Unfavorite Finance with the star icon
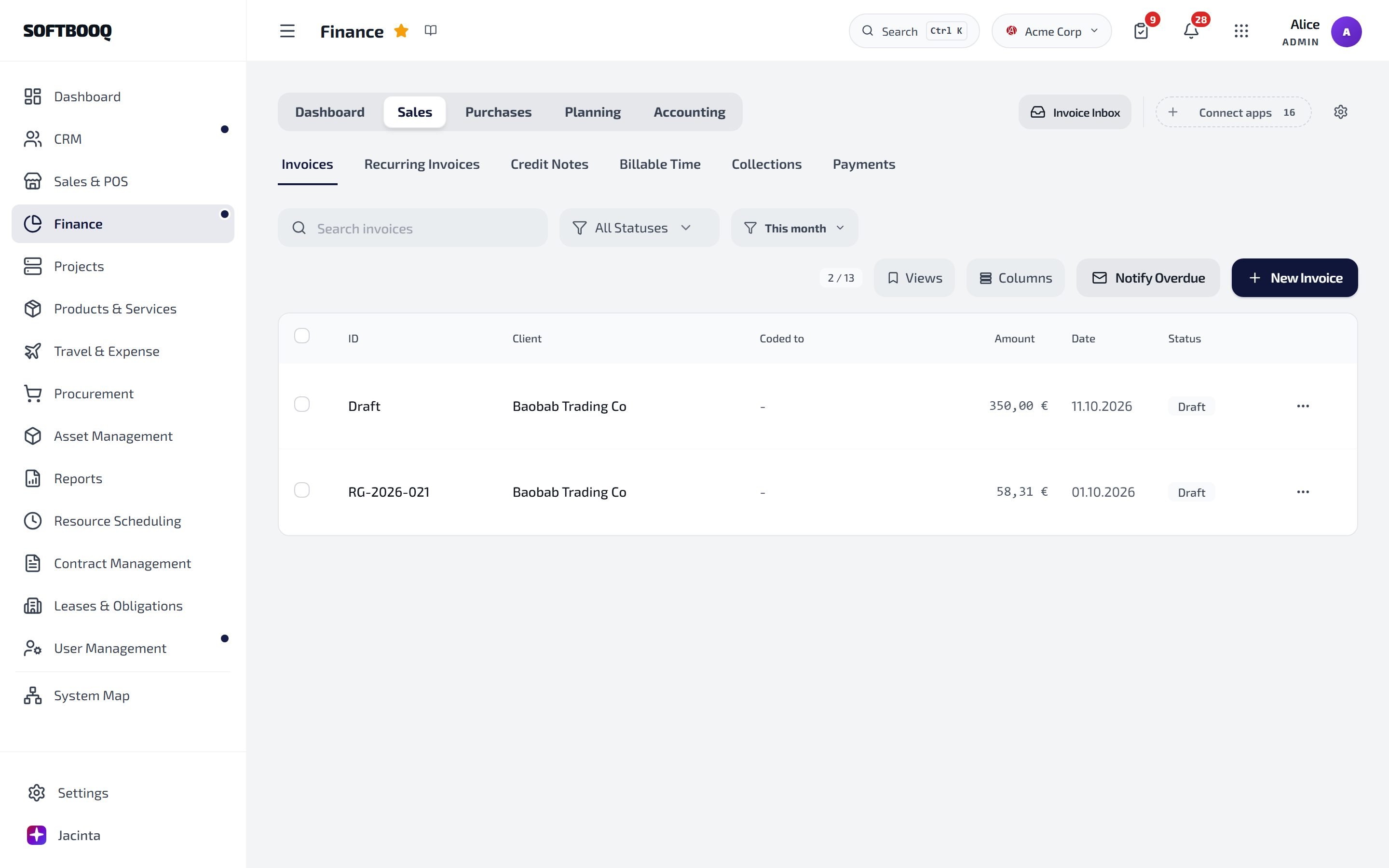This screenshot has height=868, width=1389. [401, 30]
